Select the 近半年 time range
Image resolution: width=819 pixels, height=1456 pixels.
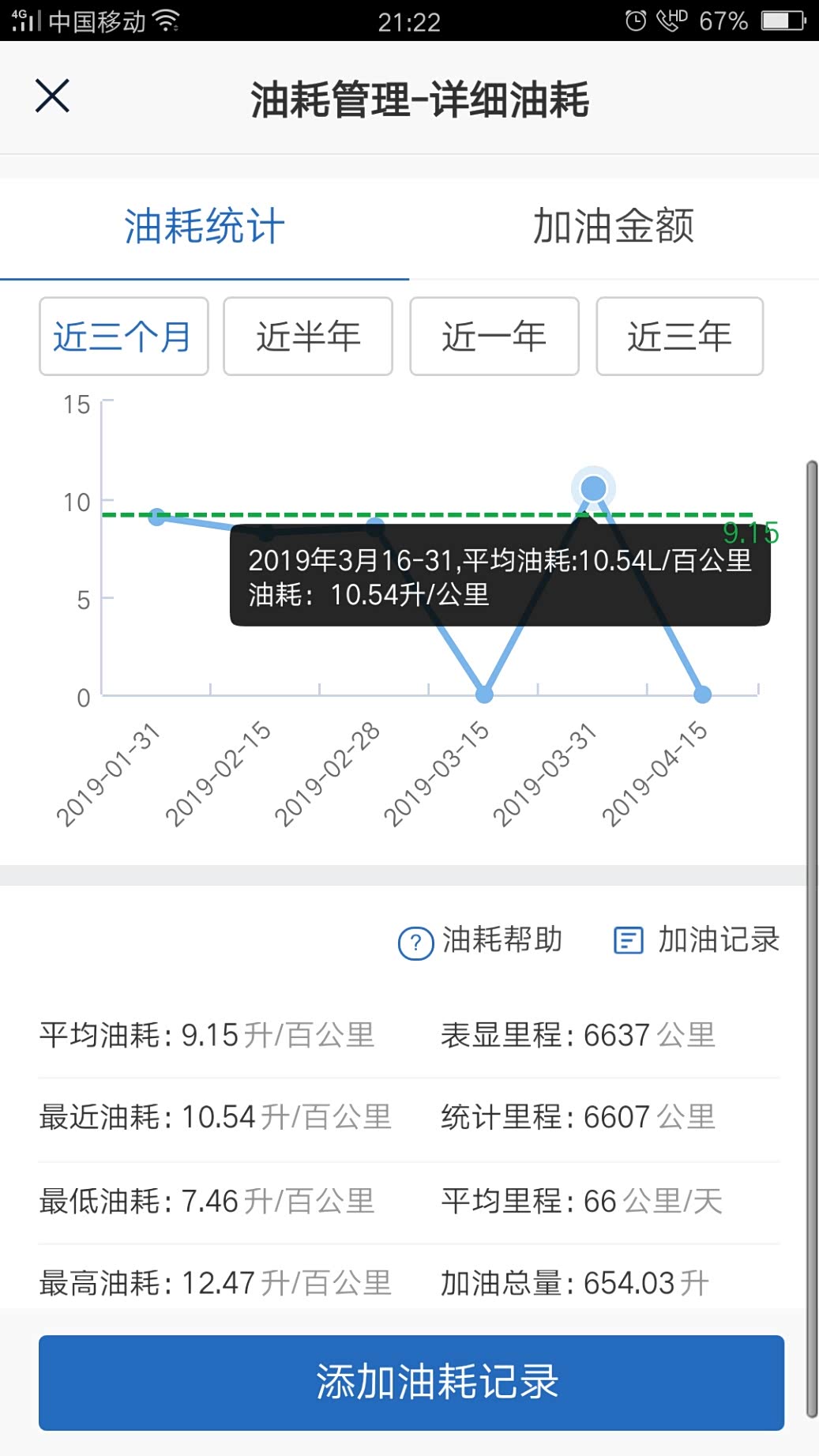point(308,337)
